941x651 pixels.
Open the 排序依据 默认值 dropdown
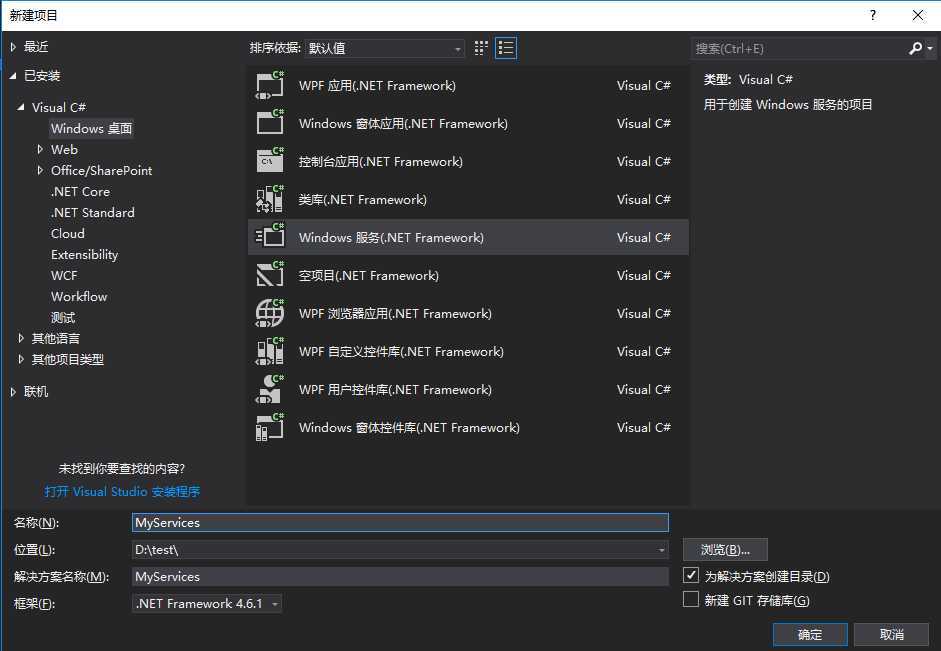tap(385, 48)
